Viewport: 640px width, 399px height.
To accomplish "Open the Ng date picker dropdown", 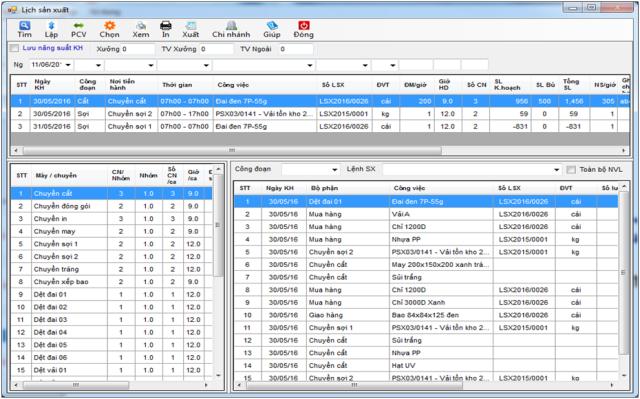I will click(x=68, y=65).
